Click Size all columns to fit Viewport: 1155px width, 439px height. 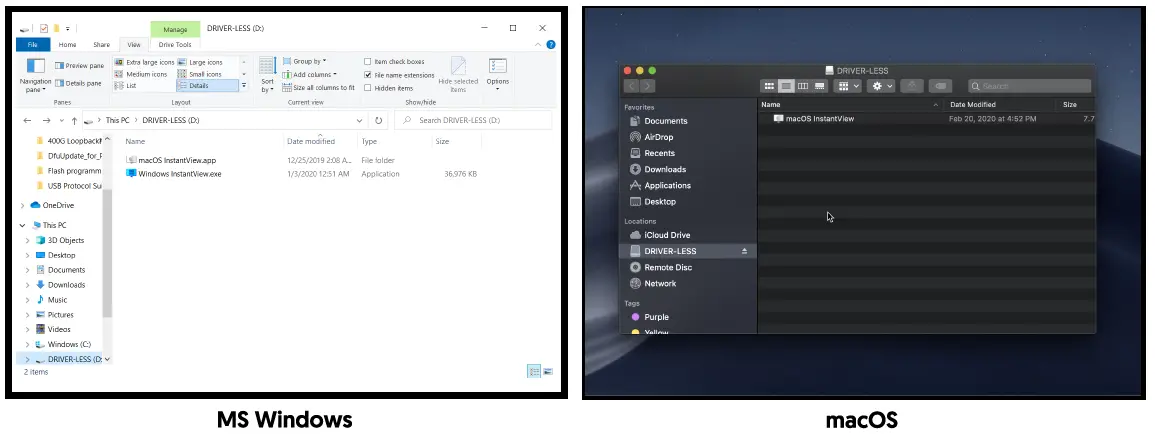[x=318, y=88]
